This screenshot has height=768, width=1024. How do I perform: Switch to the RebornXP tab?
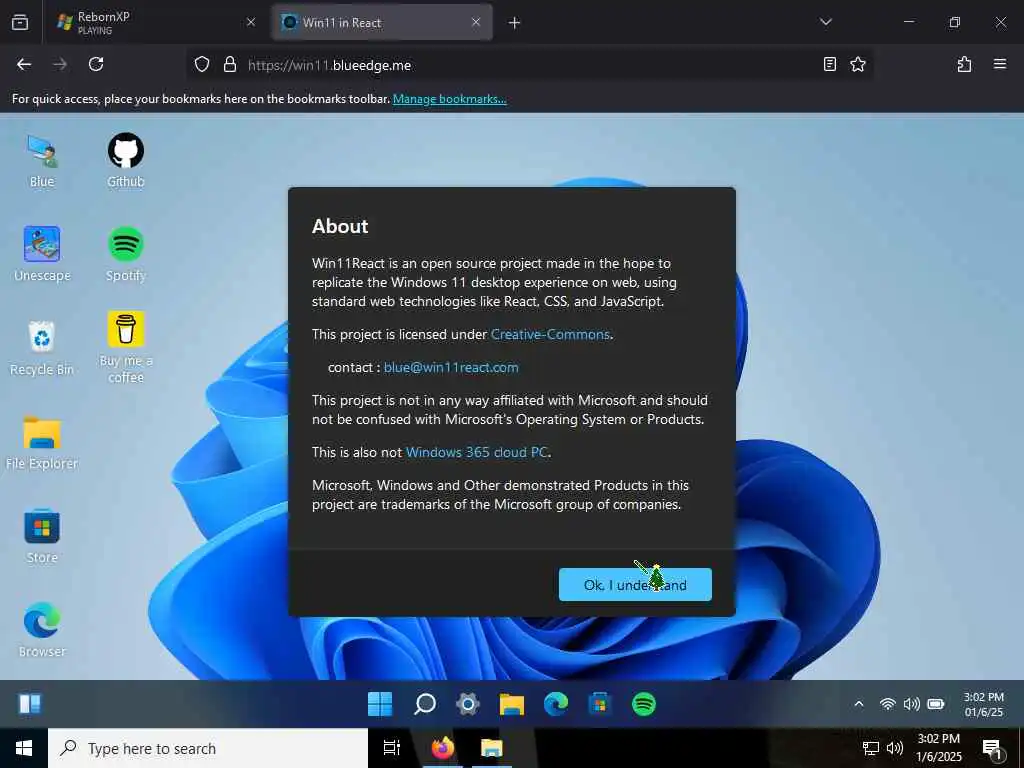pos(144,22)
